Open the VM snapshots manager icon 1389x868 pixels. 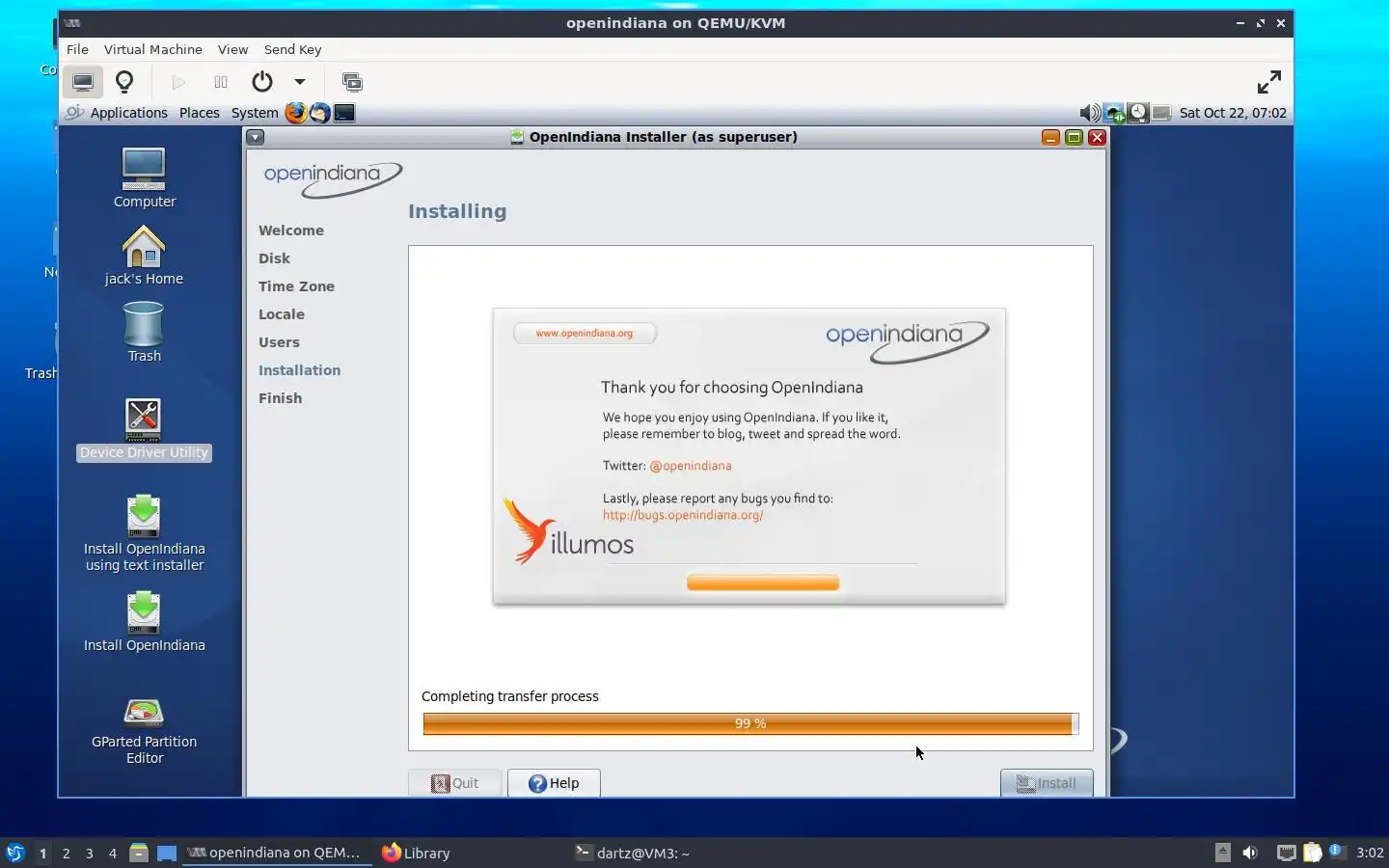tap(352, 82)
